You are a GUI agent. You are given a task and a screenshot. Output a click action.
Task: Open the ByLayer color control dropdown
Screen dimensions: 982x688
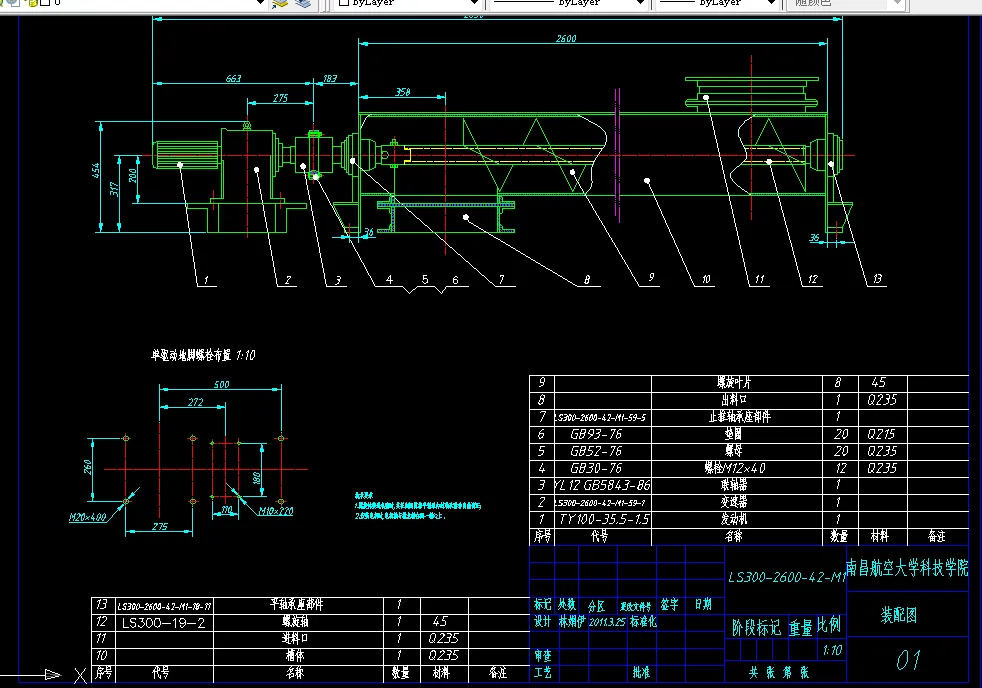474,3
